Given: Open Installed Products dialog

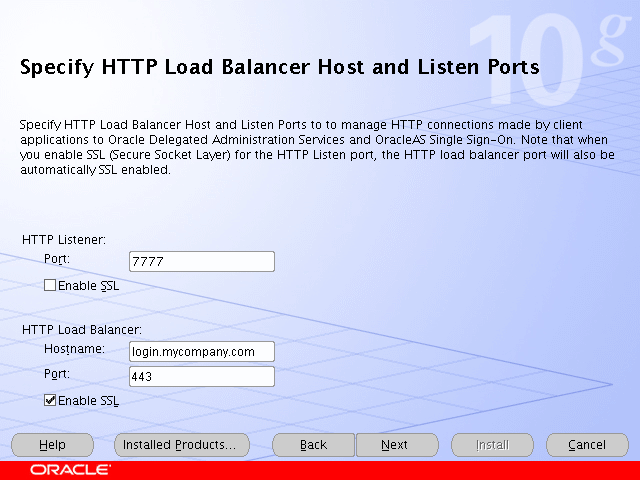Looking at the screenshot, I should [x=182, y=444].
